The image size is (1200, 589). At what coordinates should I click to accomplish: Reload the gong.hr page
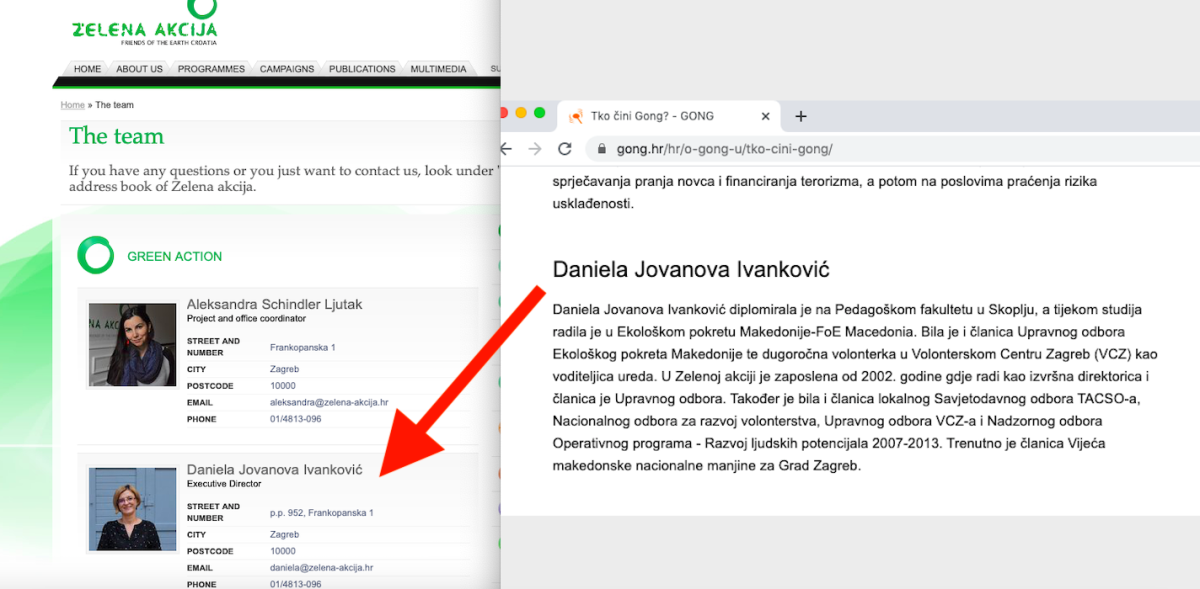point(565,149)
